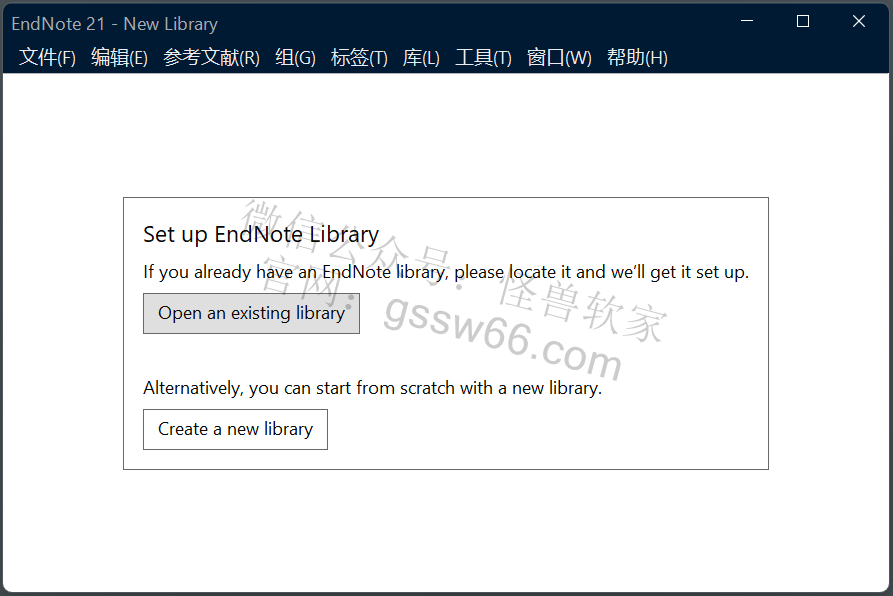Open the 组(G) menu
The height and width of the screenshot is (596, 893).
coord(295,58)
